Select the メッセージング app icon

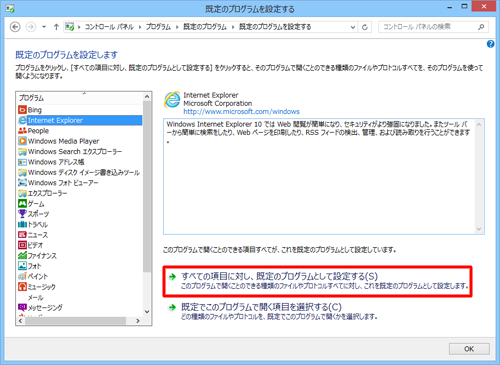click(x=22, y=307)
